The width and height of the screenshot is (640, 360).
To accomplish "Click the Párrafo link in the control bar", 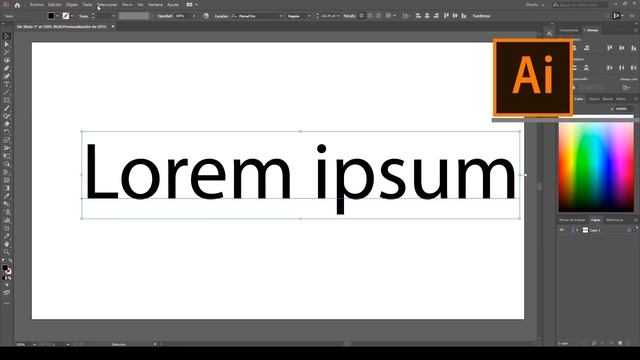I will tap(349, 16).
